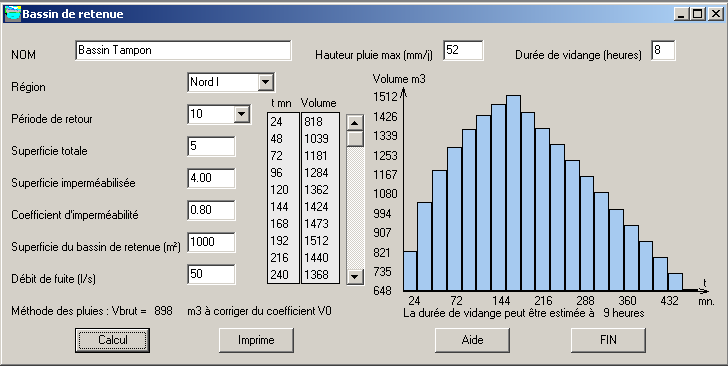Viewport: 728px width, 366px height.
Task: Click the 1512 label on chart axis
Action: (x=385, y=97)
